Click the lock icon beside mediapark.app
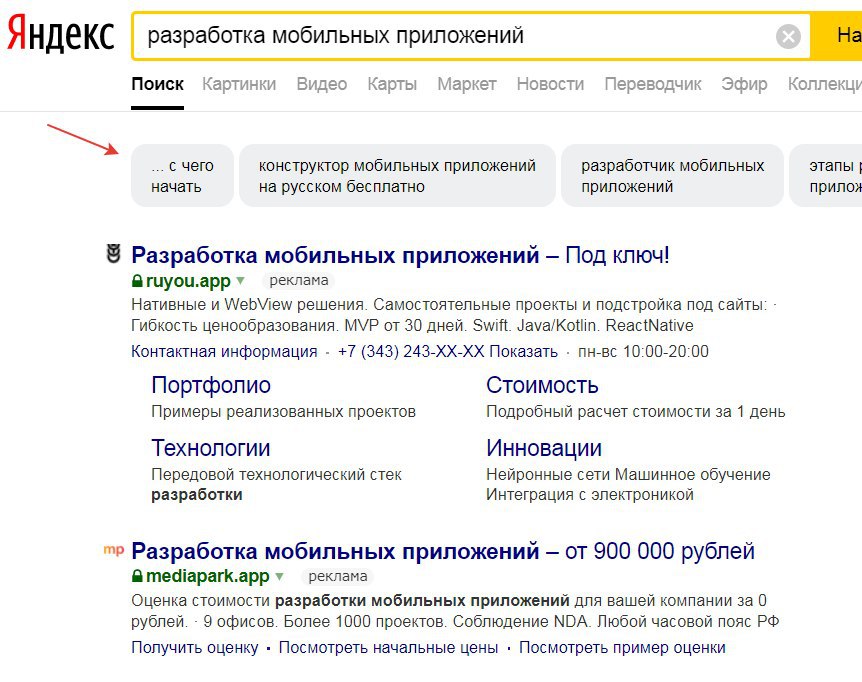Screen dimensions: 862x682 coord(137,576)
